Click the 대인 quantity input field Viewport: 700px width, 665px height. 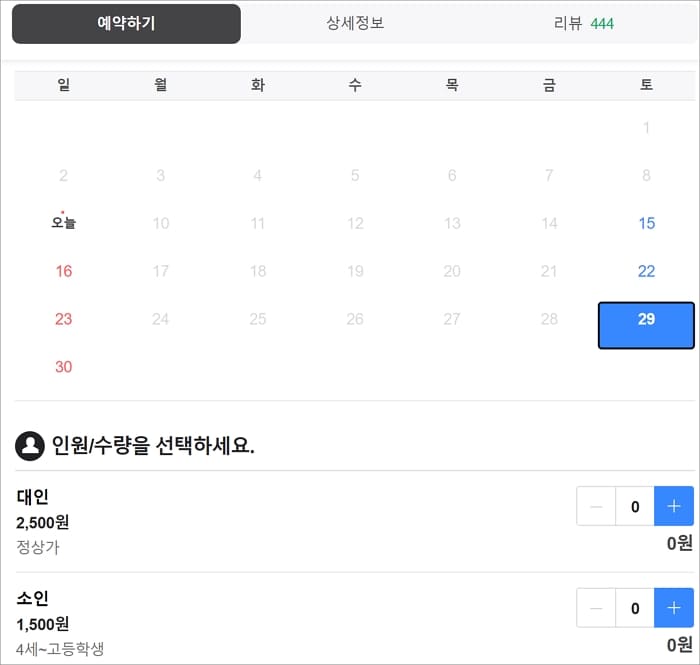635,507
